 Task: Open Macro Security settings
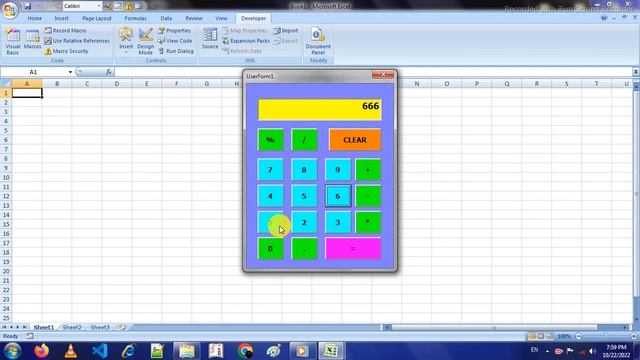click(66, 51)
